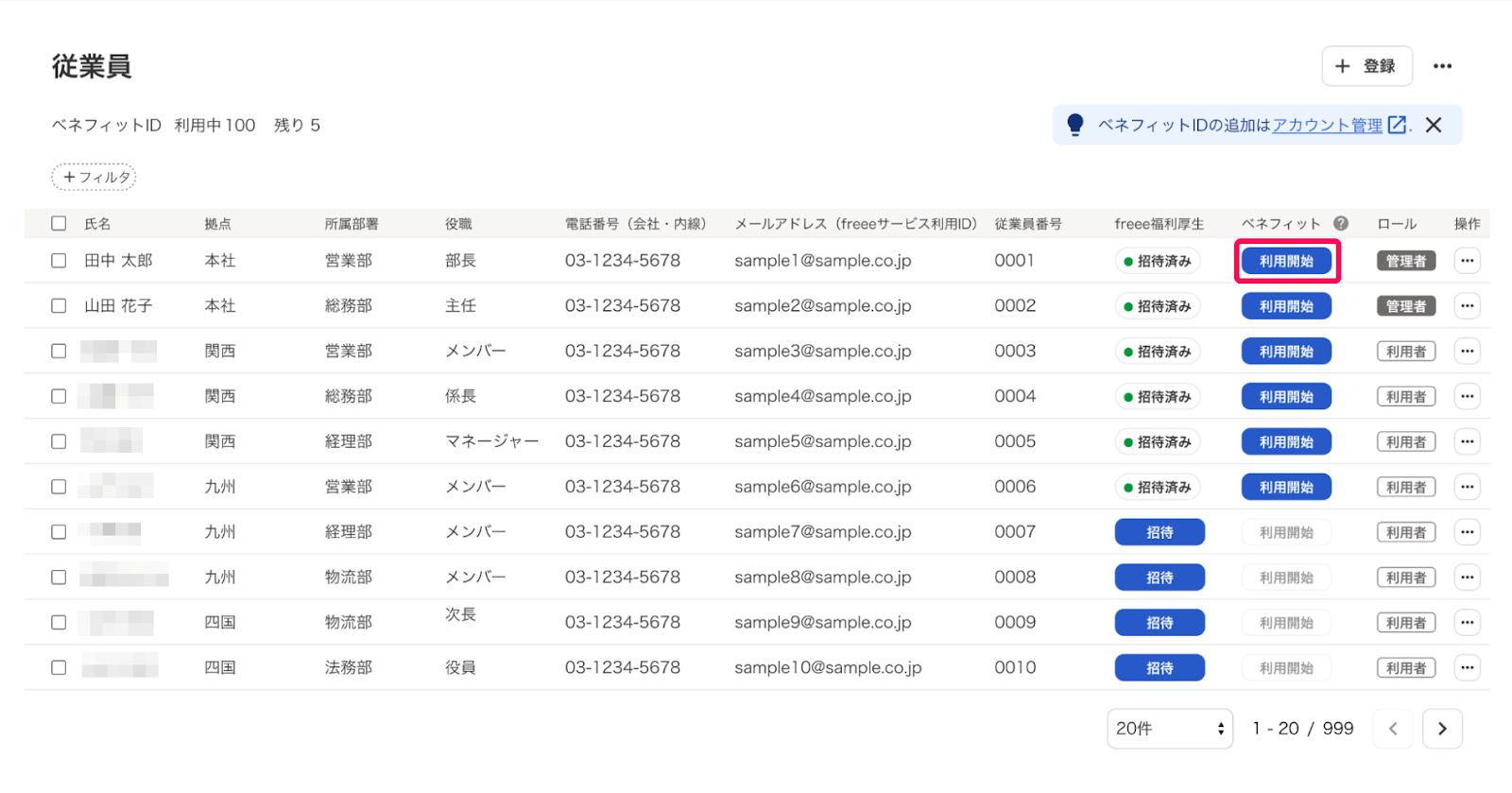Click the name 山田 花子

118,306
